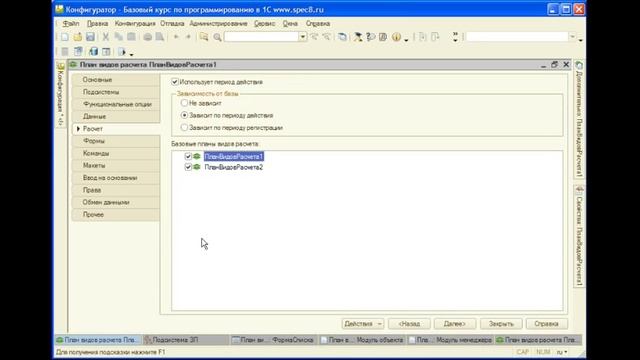Uncheck the ПланВидовРасчета1 checkbox
The height and width of the screenshot is (360, 640).
188,156
